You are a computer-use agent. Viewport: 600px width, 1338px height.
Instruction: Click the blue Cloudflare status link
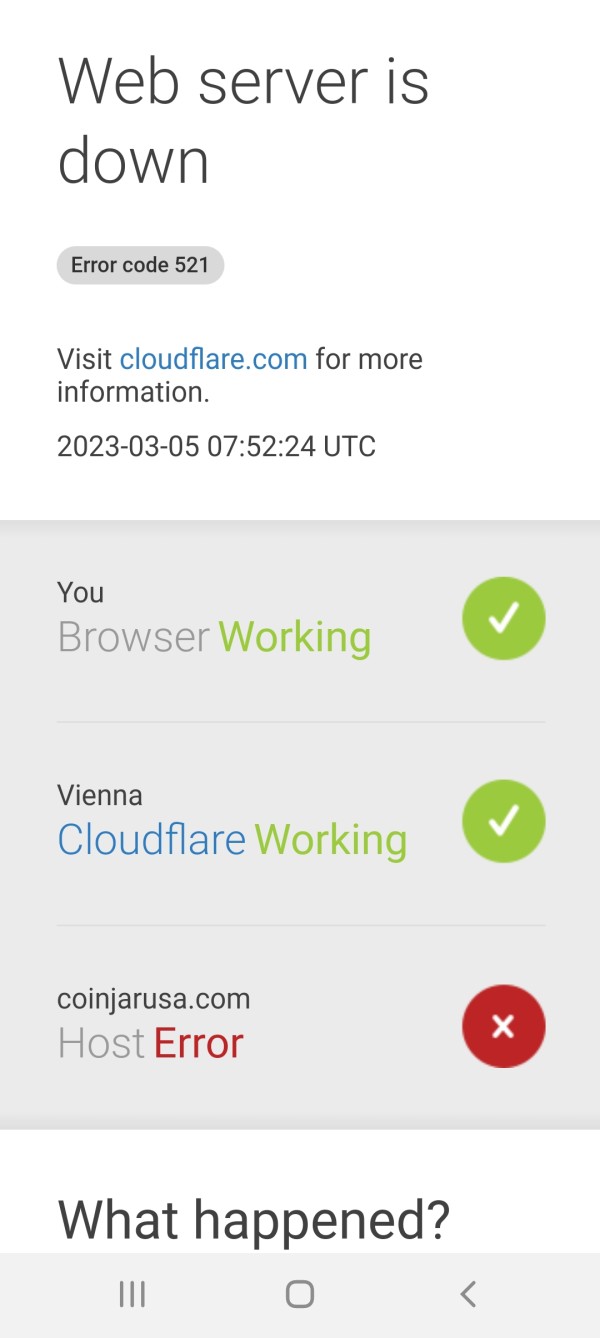click(151, 840)
